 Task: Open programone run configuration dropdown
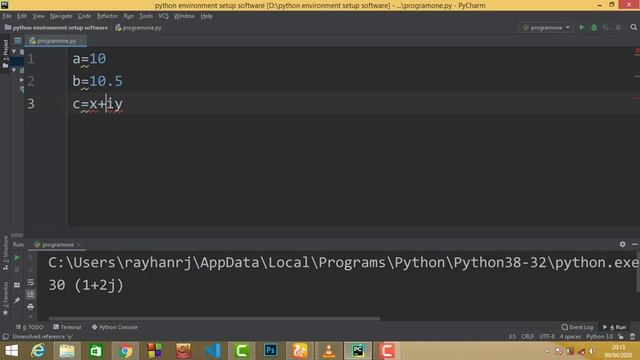coord(546,27)
